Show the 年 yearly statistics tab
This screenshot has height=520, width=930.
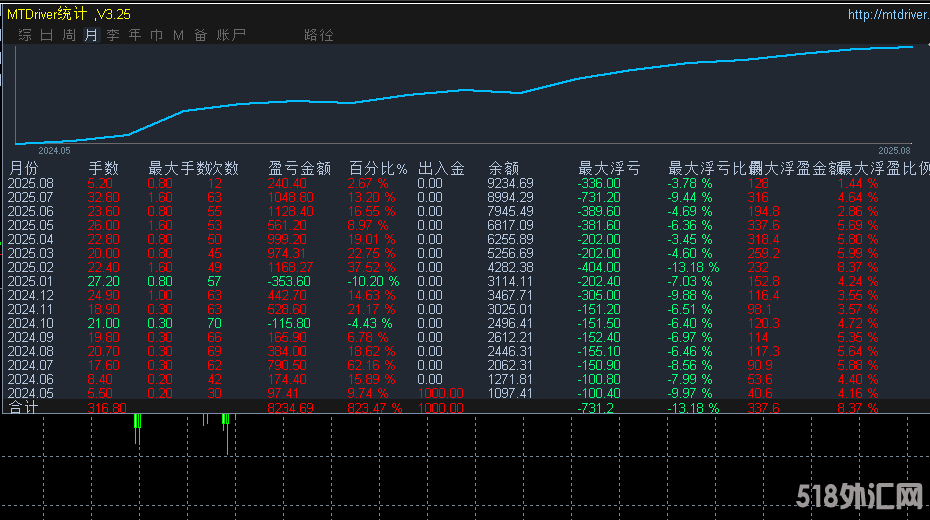click(x=135, y=35)
